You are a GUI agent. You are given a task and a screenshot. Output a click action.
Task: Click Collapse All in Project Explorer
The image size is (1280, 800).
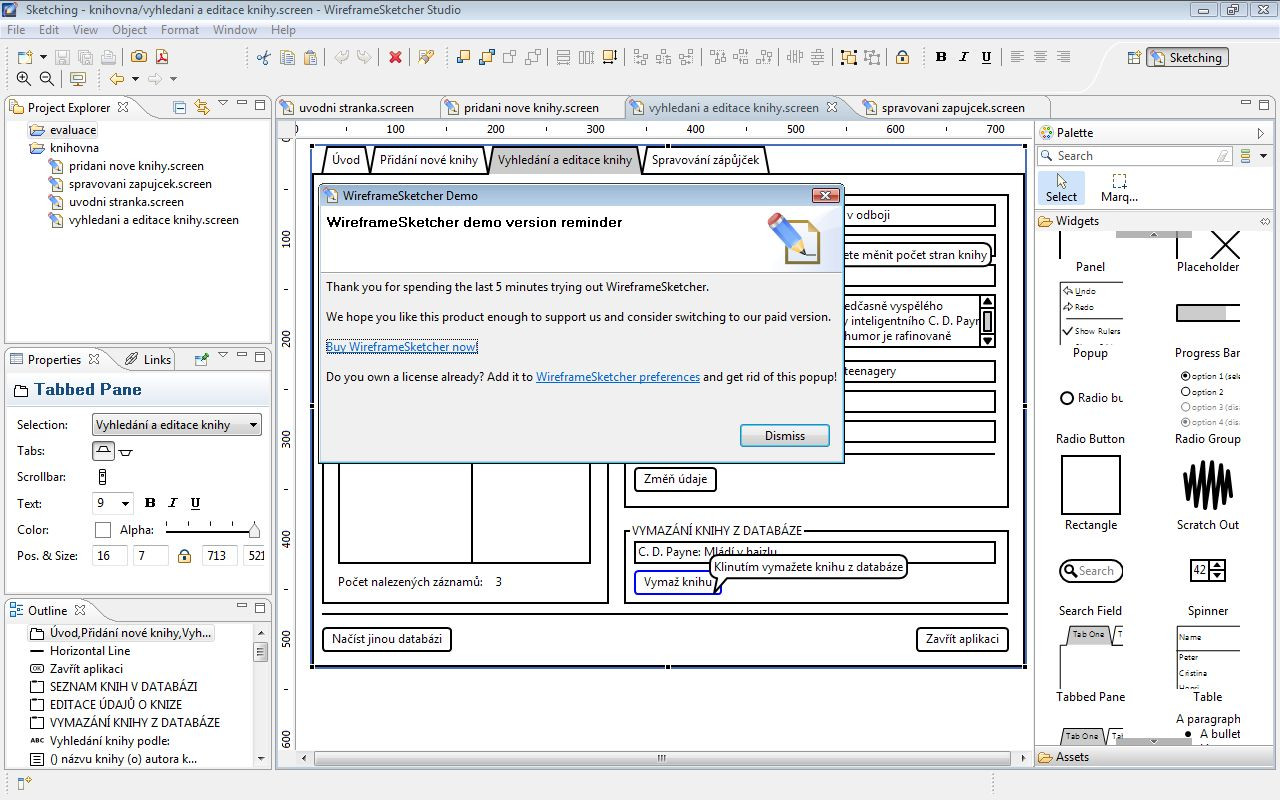point(180,107)
